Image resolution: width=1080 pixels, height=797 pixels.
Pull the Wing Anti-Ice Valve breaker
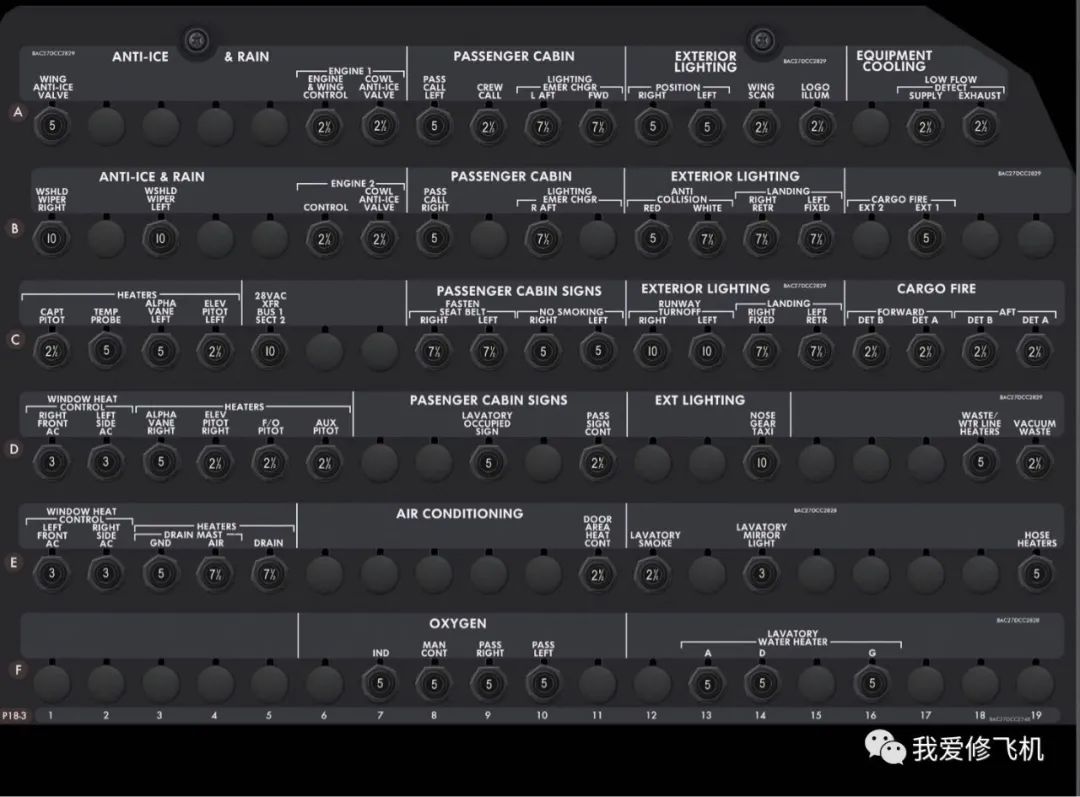coord(52,126)
